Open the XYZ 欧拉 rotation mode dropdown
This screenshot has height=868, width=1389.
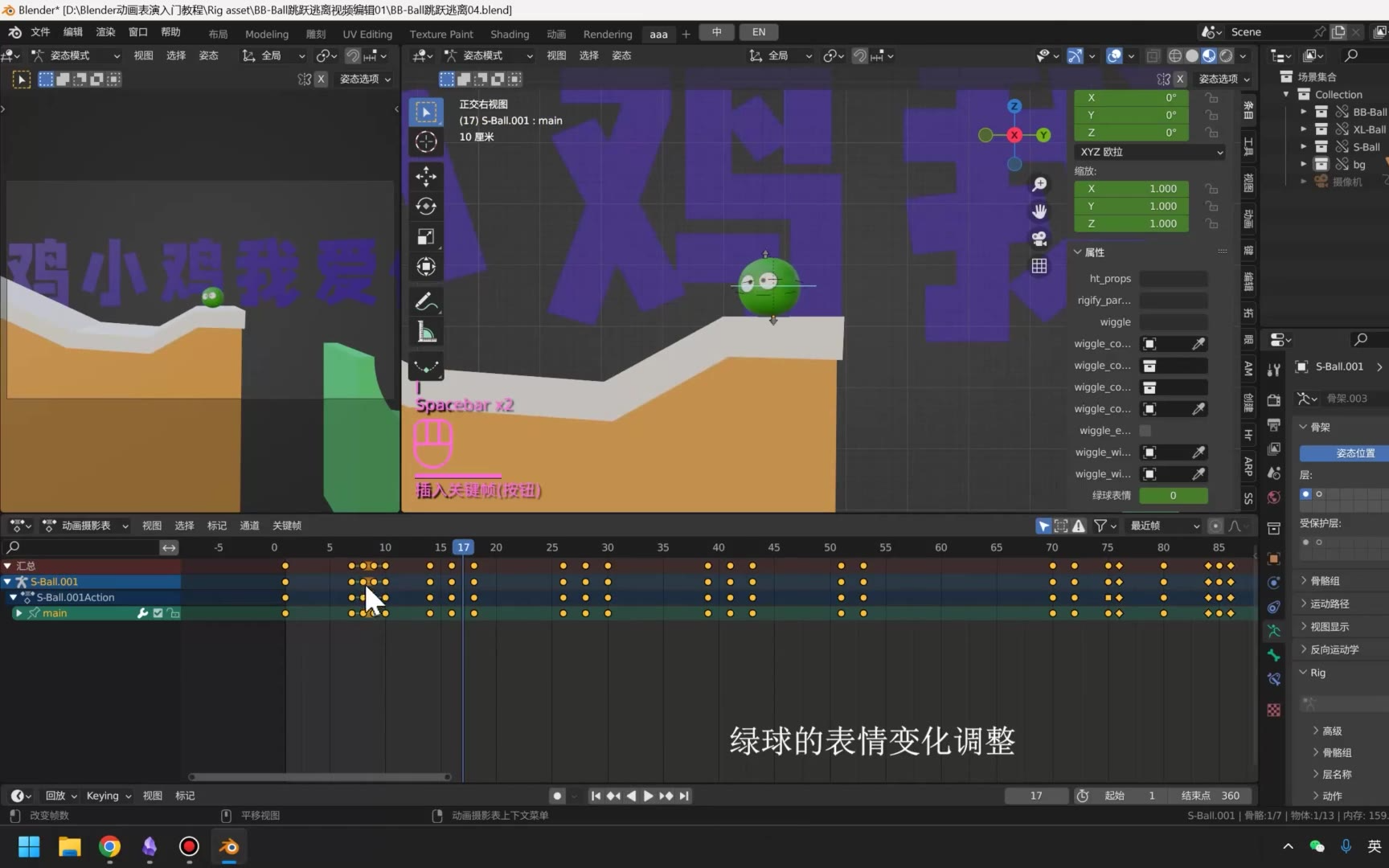(x=1150, y=152)
